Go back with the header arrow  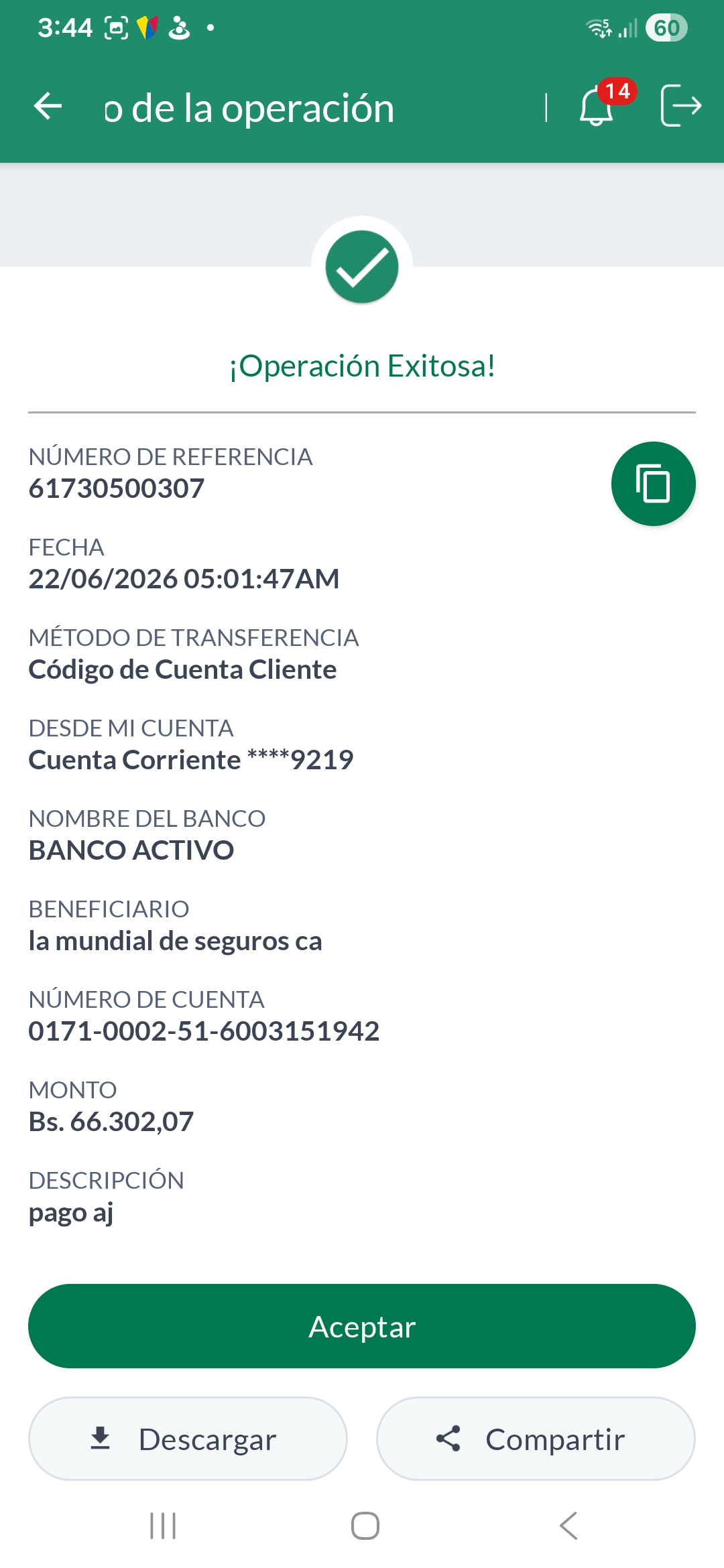48,107
